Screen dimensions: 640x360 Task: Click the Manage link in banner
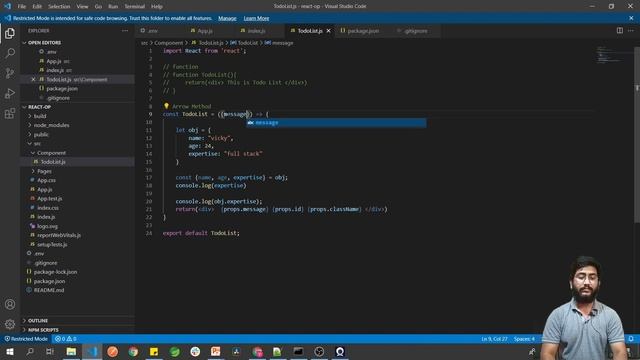[227, 18]
